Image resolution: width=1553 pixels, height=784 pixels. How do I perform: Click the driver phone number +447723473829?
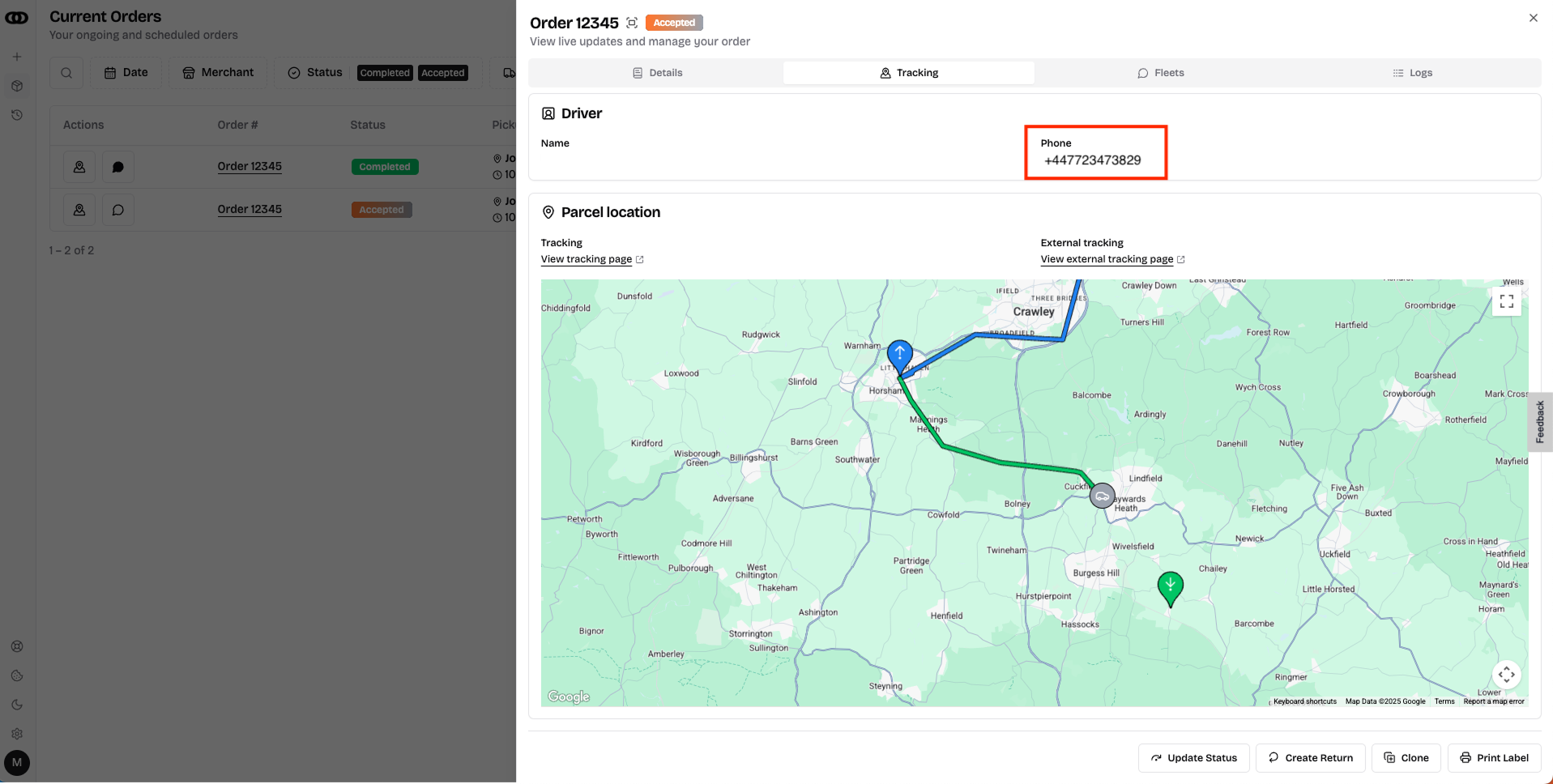[x=1093, y=160]
